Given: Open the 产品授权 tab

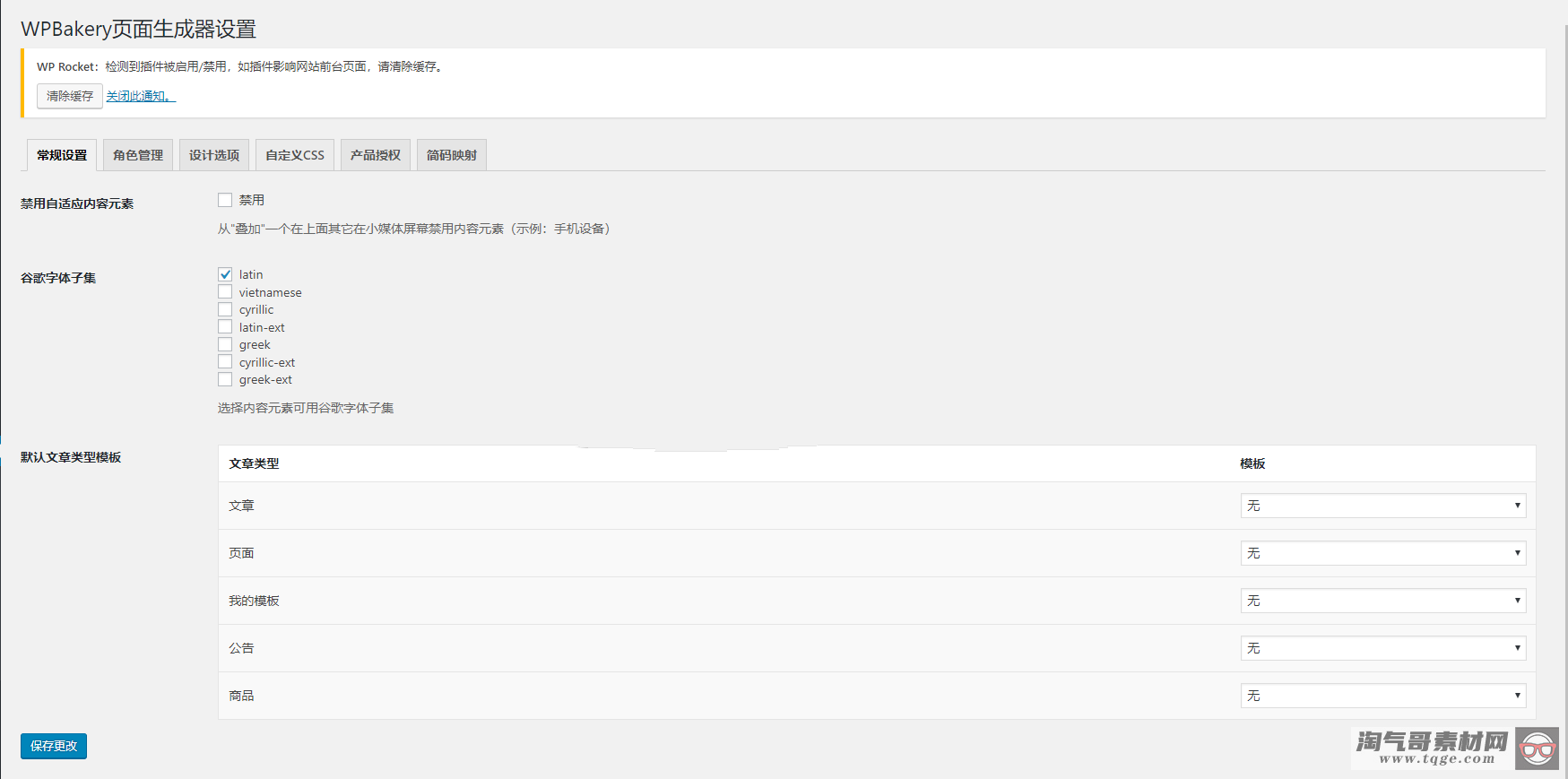Looking at the screenshot, I should pos(376,155).
